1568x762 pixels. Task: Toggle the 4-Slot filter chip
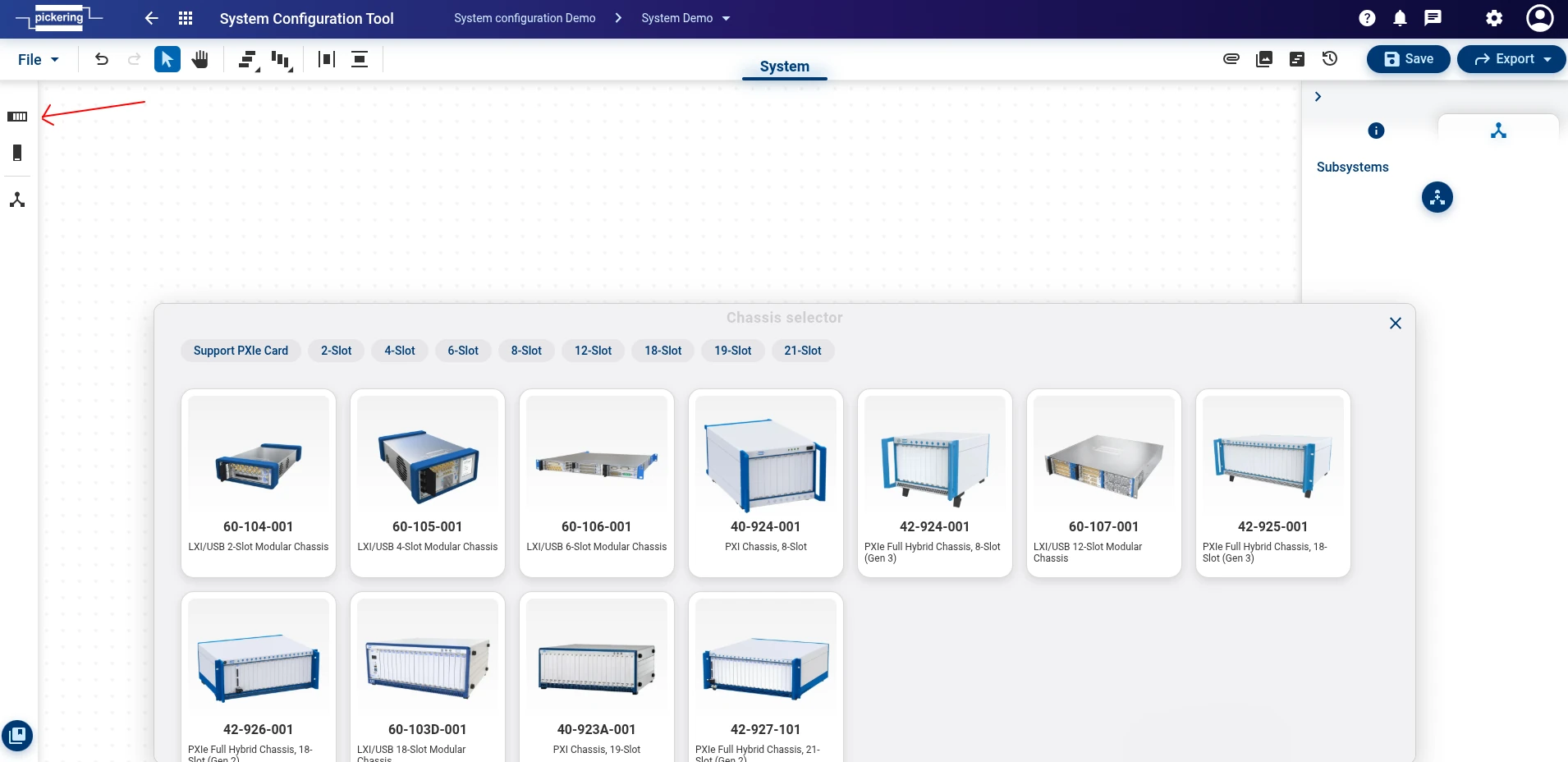click(400, 351)
